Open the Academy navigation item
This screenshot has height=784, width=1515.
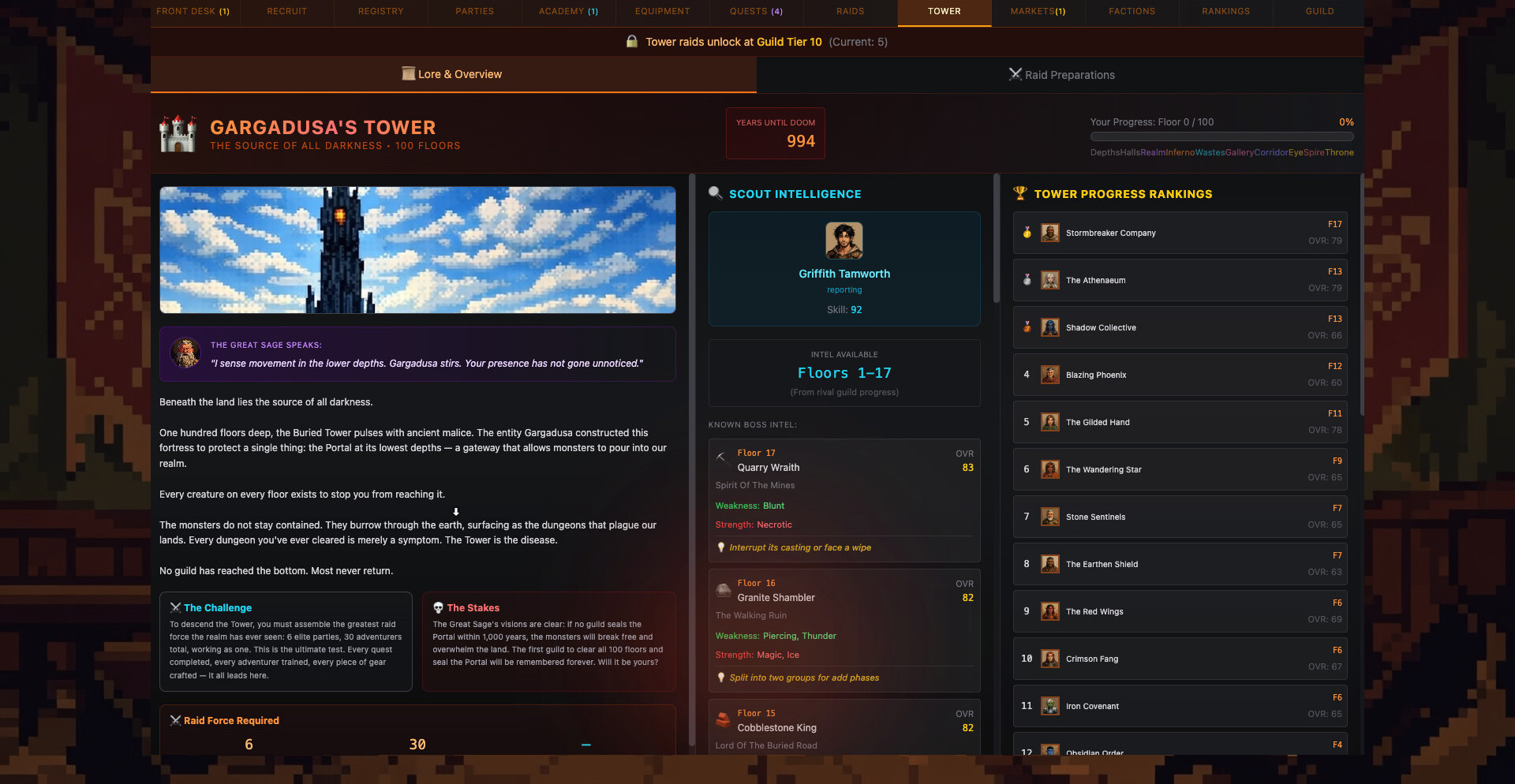(x=568, y=12)
